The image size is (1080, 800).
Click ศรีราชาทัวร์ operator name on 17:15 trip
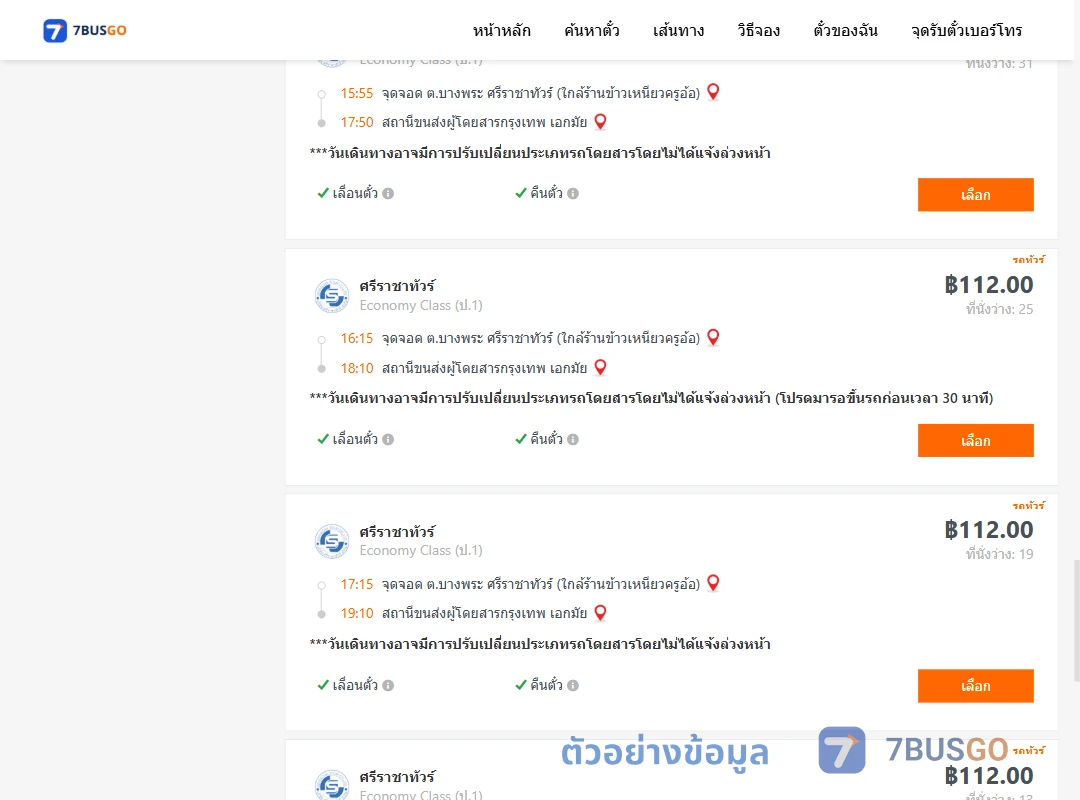coord(397,532)
